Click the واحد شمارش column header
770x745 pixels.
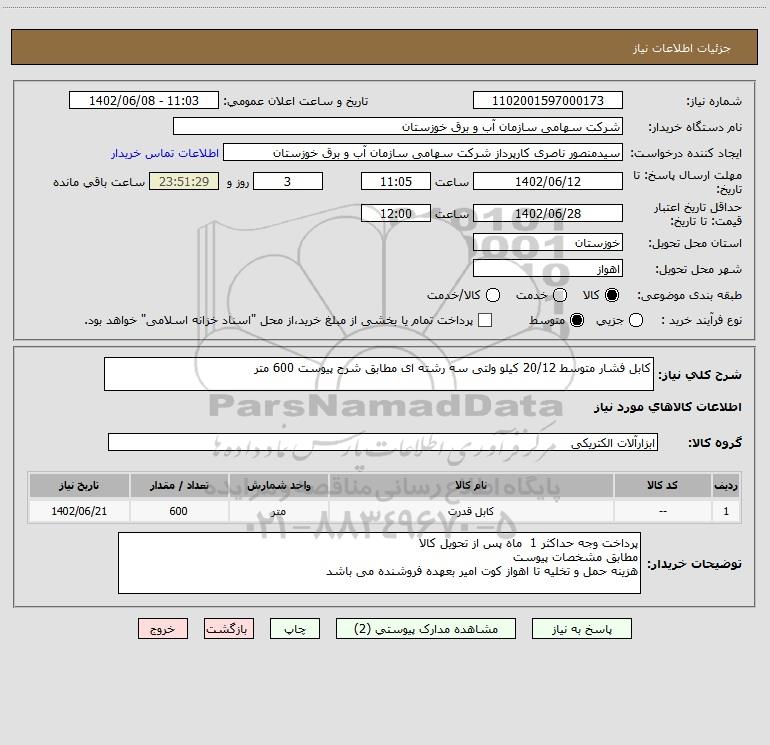(278, 485)
